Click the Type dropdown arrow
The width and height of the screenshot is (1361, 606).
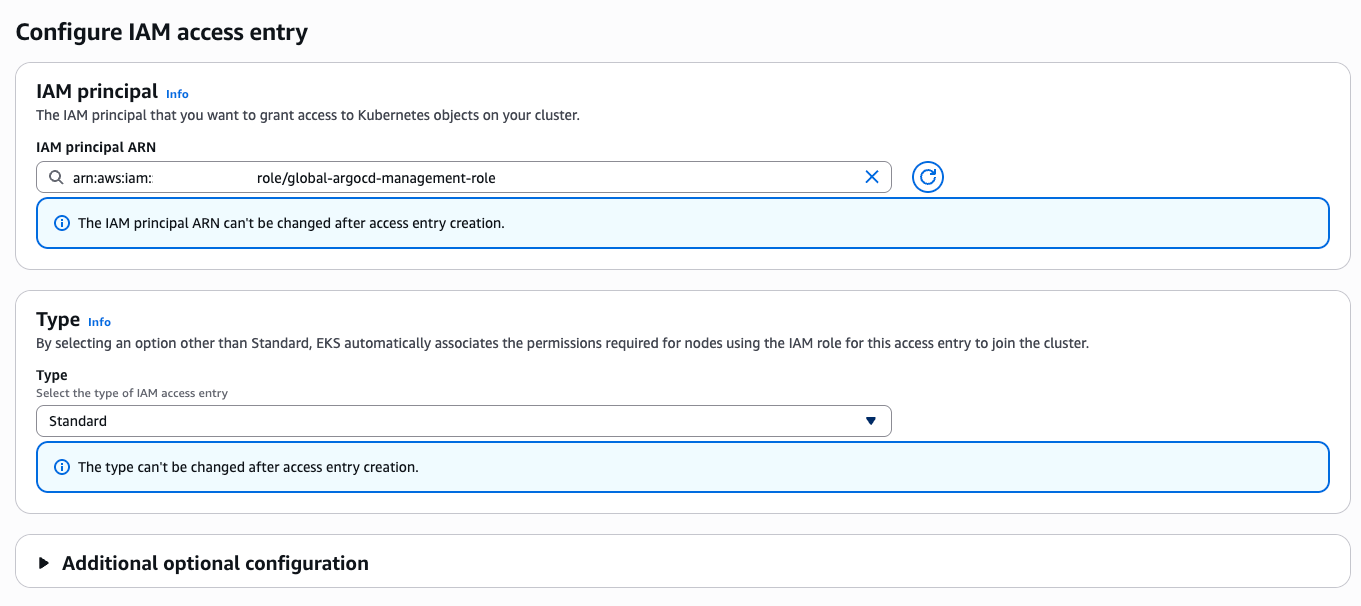point(870,421)
